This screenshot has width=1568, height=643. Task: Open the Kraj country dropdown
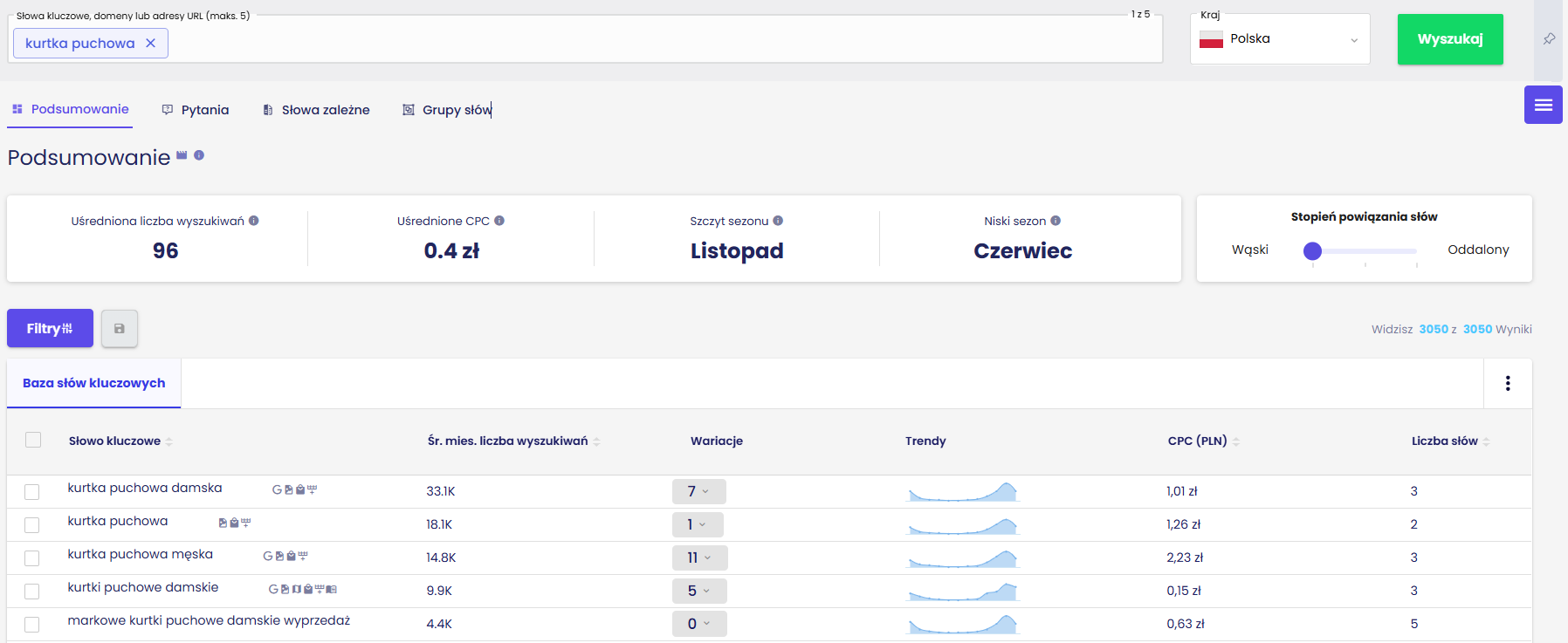[1280, 39]
